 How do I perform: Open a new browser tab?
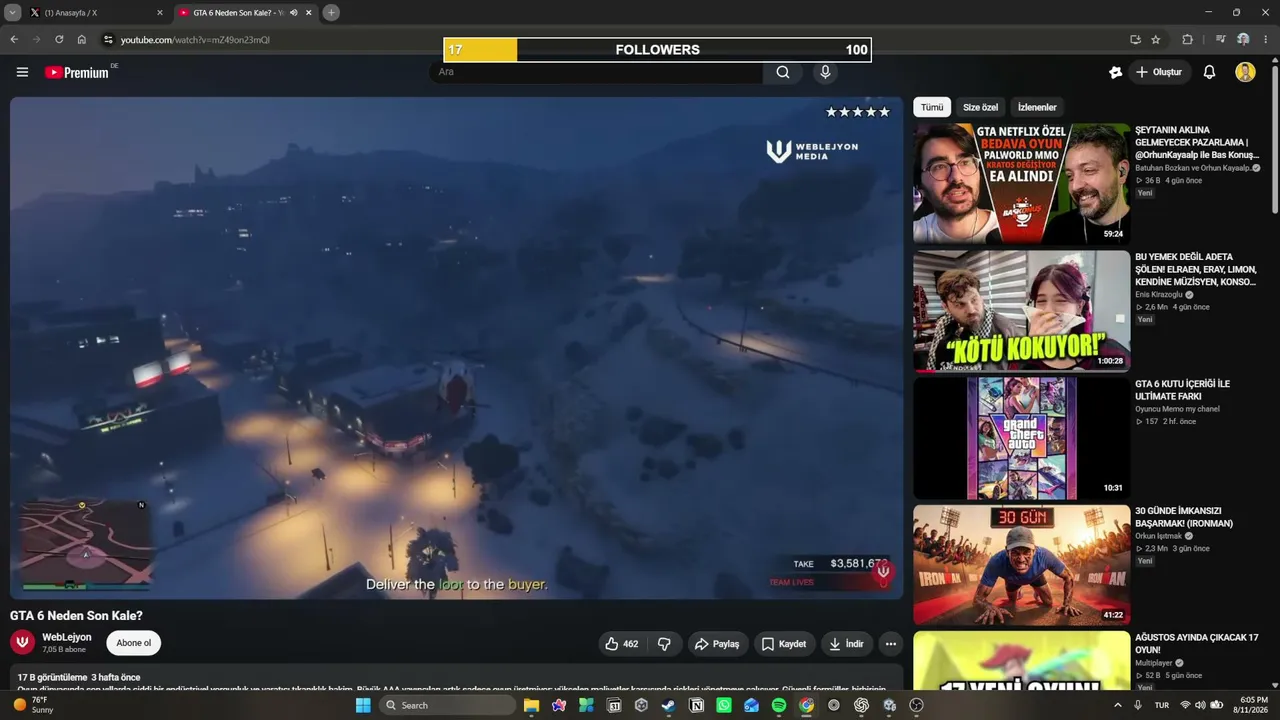point(331,13)
